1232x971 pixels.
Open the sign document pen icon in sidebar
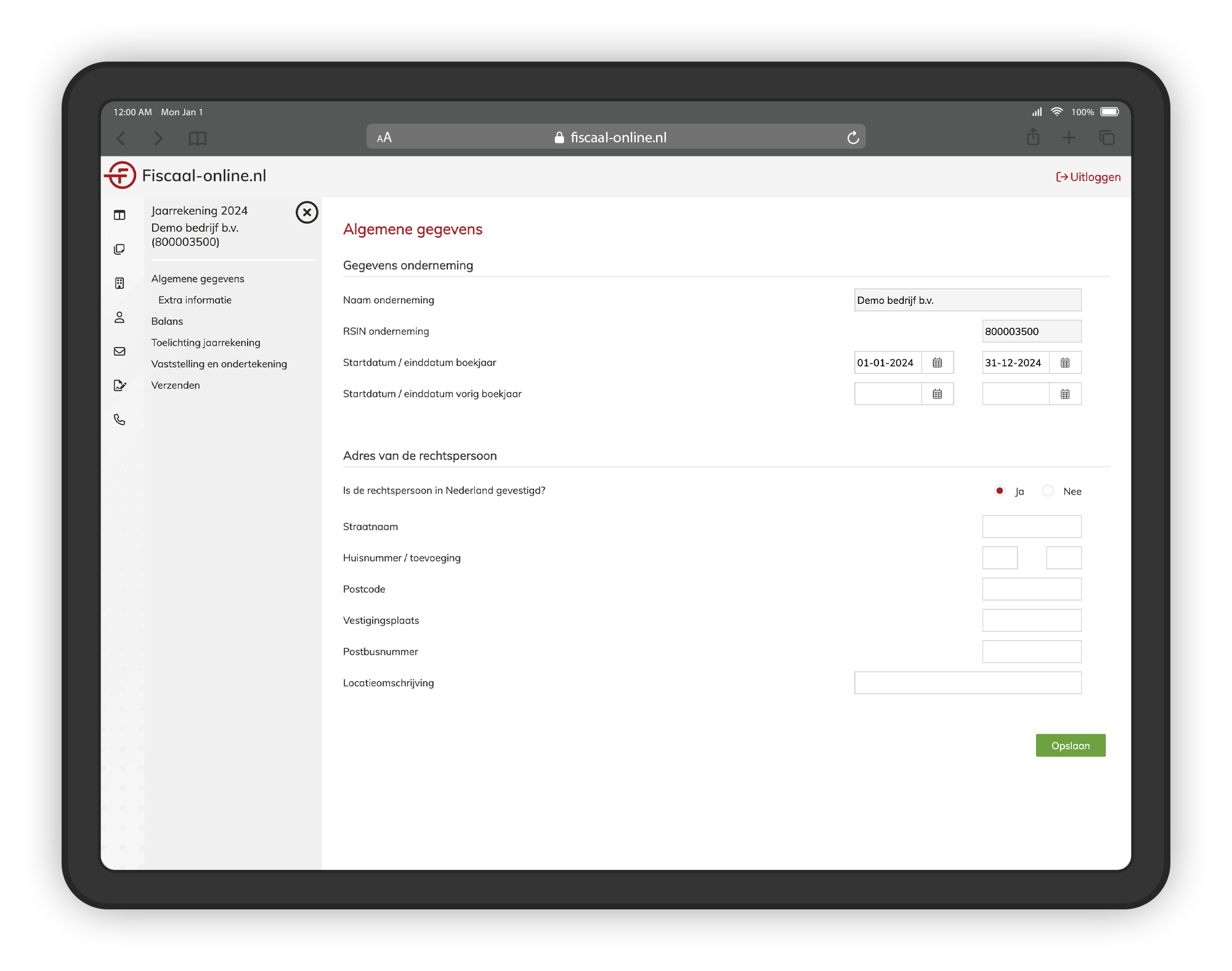120,385
